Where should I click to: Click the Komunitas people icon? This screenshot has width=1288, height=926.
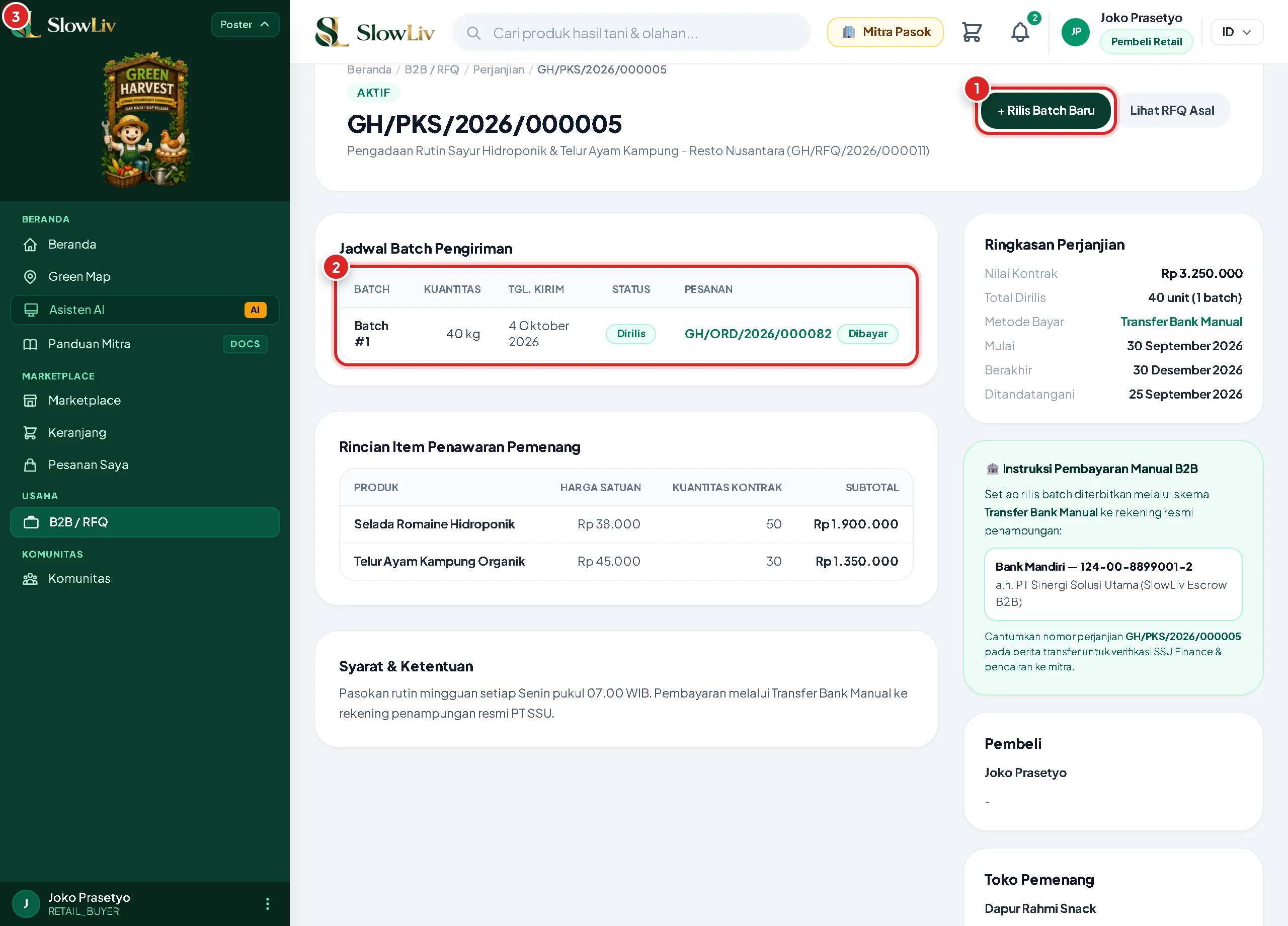[30, 578]
